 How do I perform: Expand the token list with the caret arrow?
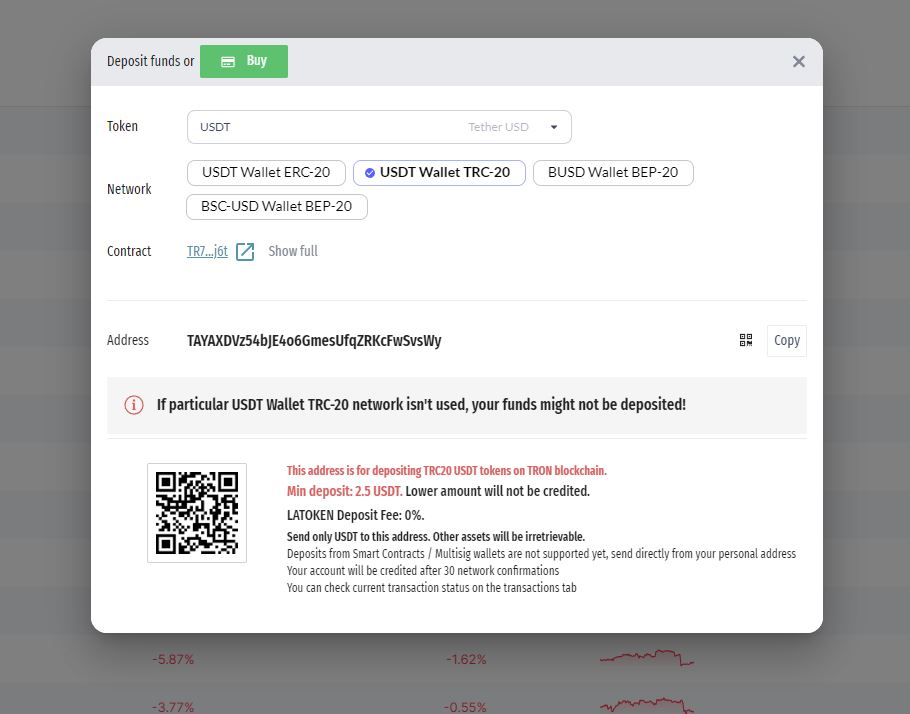[x=553, y=127]
